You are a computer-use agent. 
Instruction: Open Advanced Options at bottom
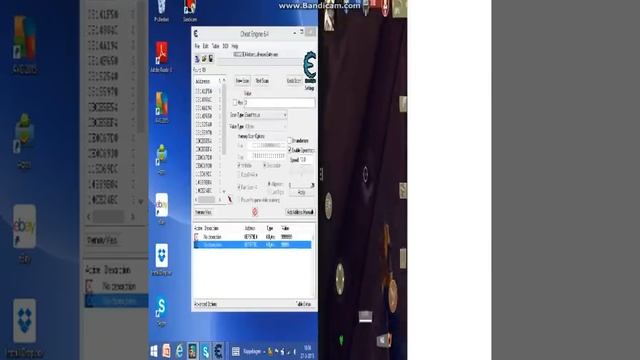point(206,304)
